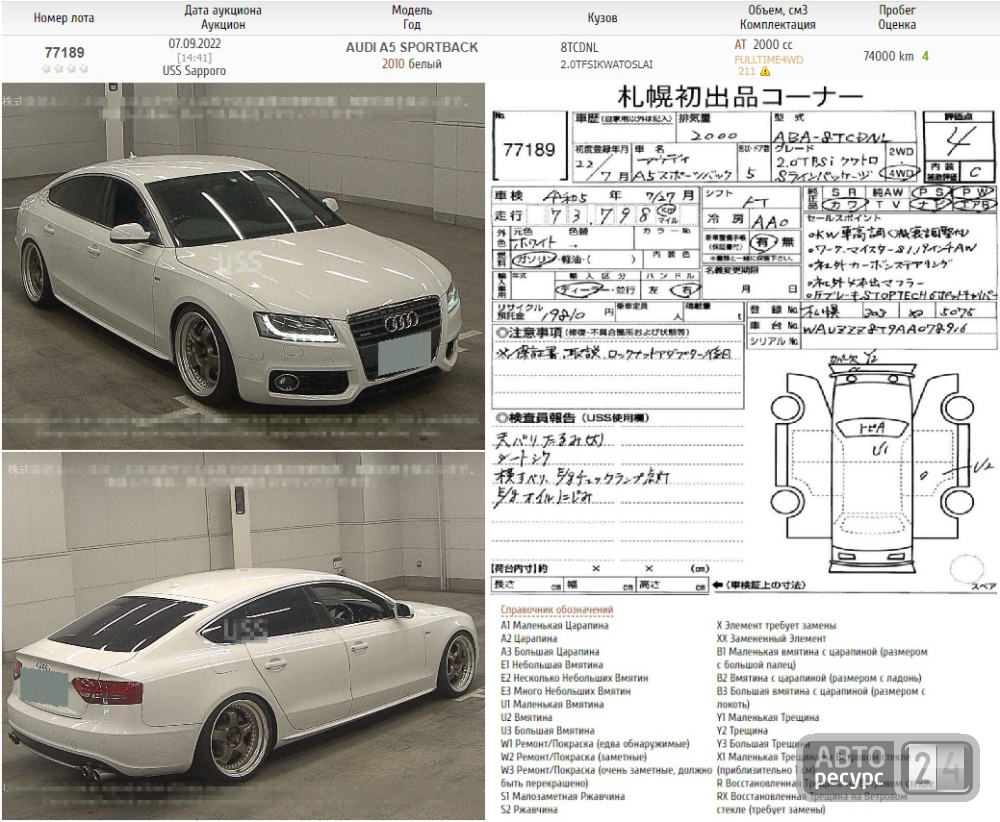Open the front view car photo
Screen dimensions: 1000x822
(243, 266)
